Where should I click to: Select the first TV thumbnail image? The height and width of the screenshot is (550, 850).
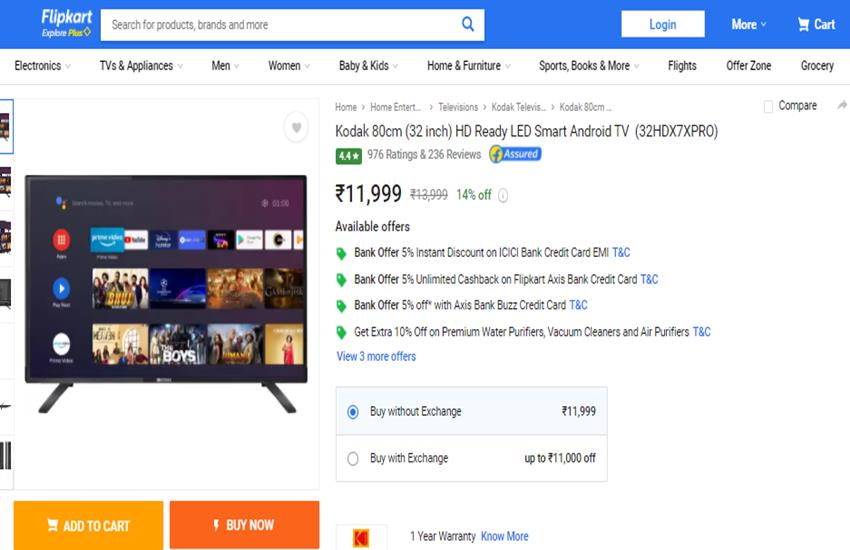[6, 126]
